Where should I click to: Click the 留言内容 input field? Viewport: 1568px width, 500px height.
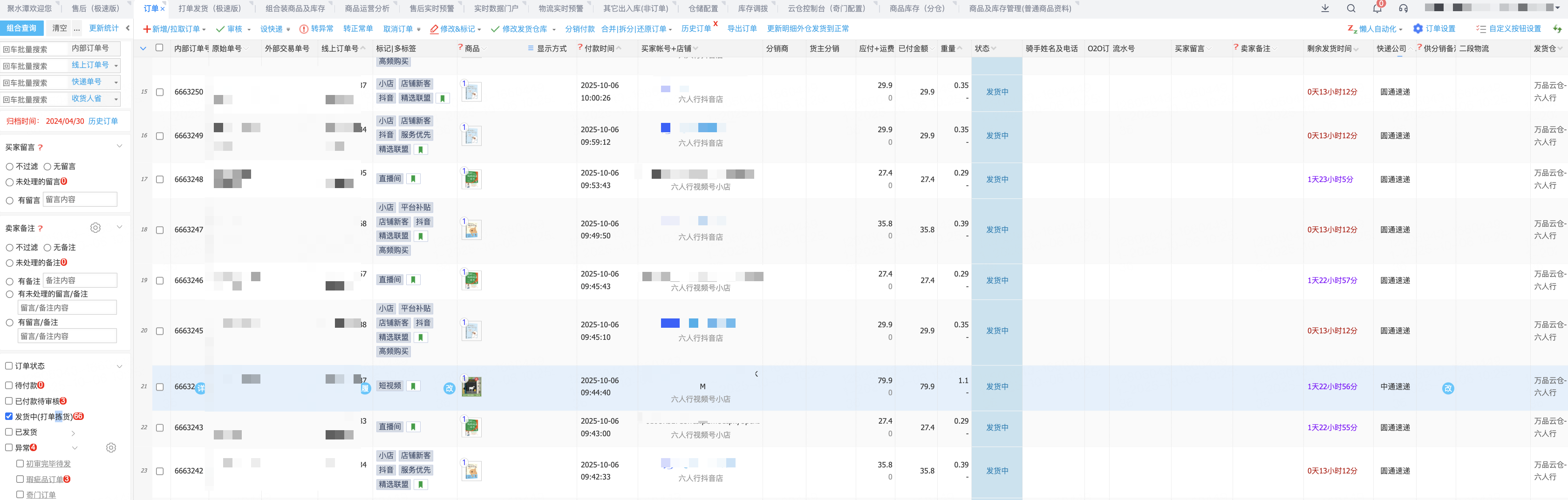[80, 200]
